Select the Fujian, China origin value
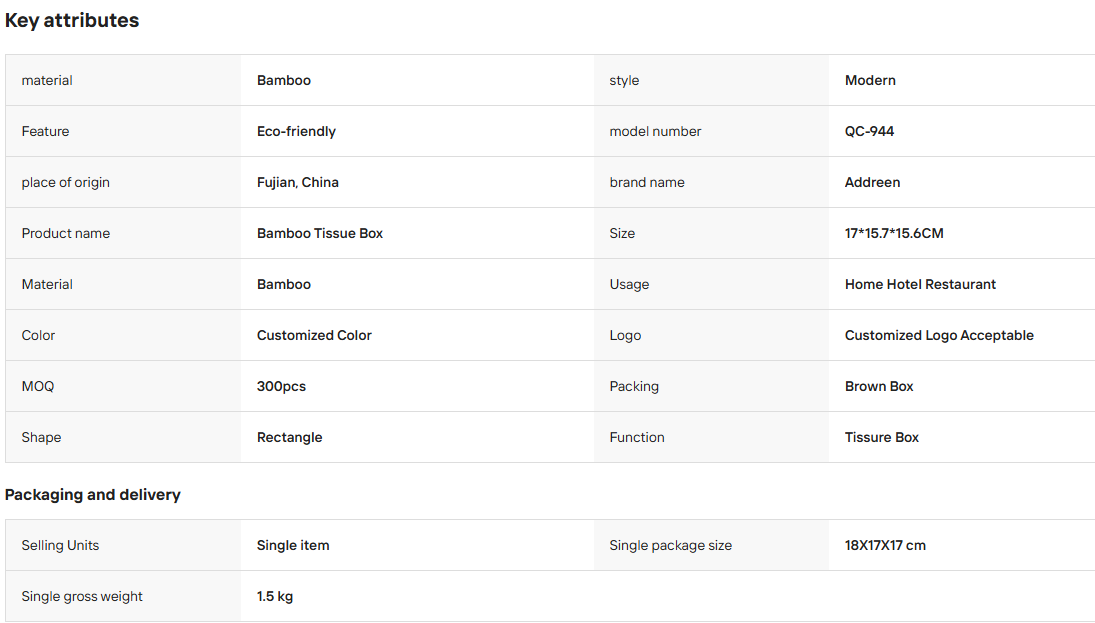 pos(297,182)
